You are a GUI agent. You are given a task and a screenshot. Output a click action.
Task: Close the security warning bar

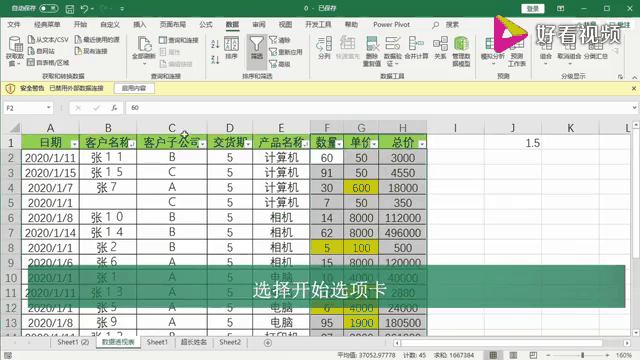point(634,88)
